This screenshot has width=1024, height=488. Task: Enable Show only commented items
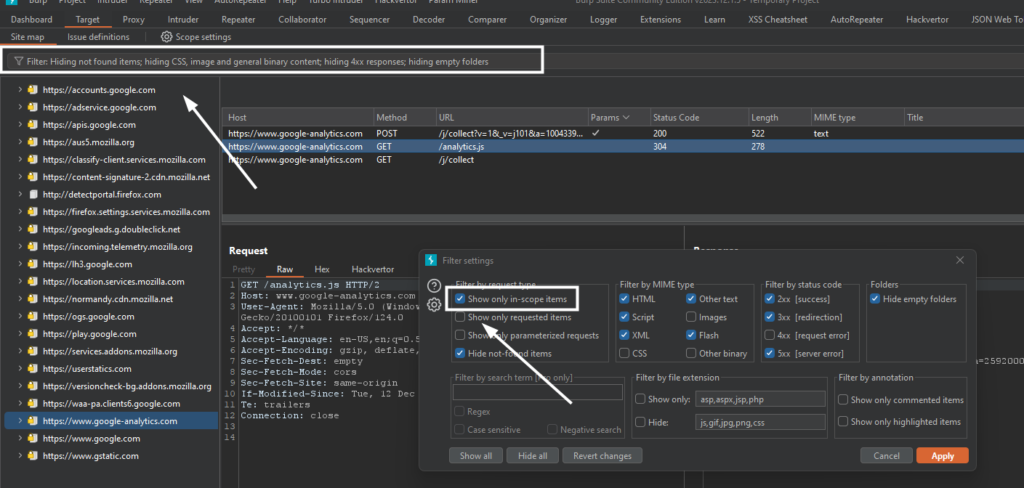pyautogui.click(x=842, y=400)
